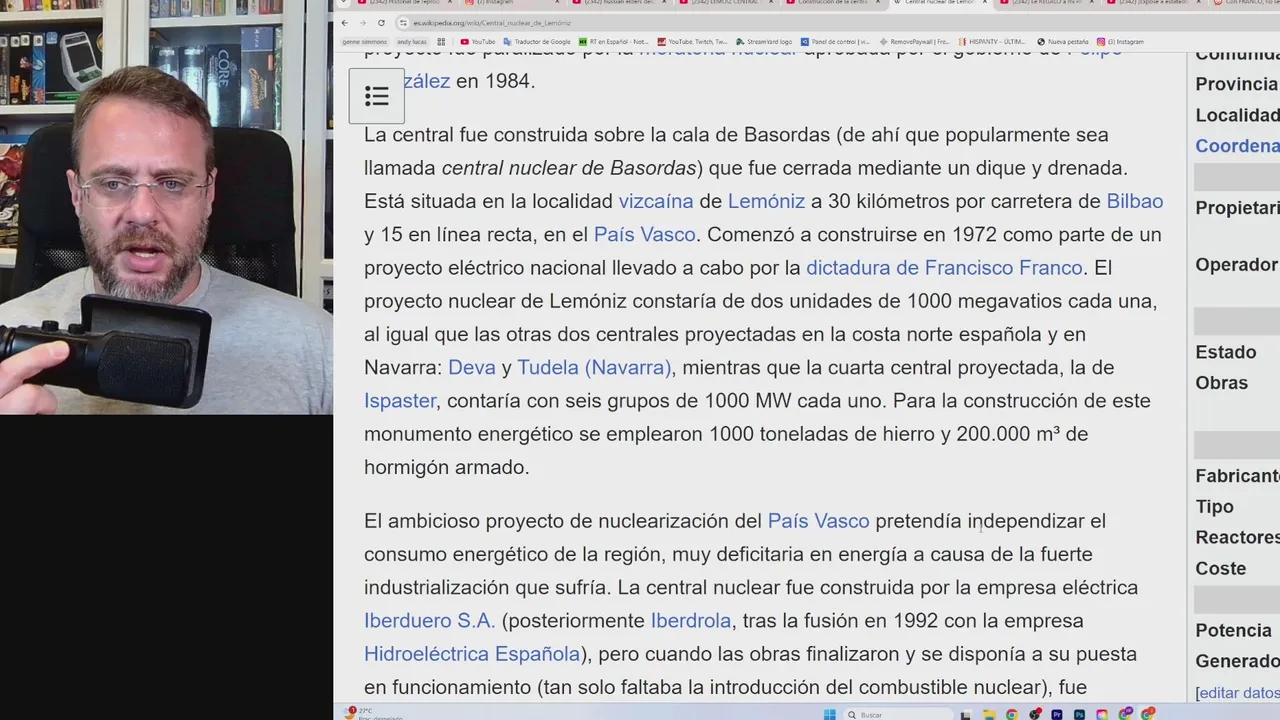1280x720 pixels.
Task: Switch to 'Le REGALO a mi vi...' tab
Action: [1045, 3]
